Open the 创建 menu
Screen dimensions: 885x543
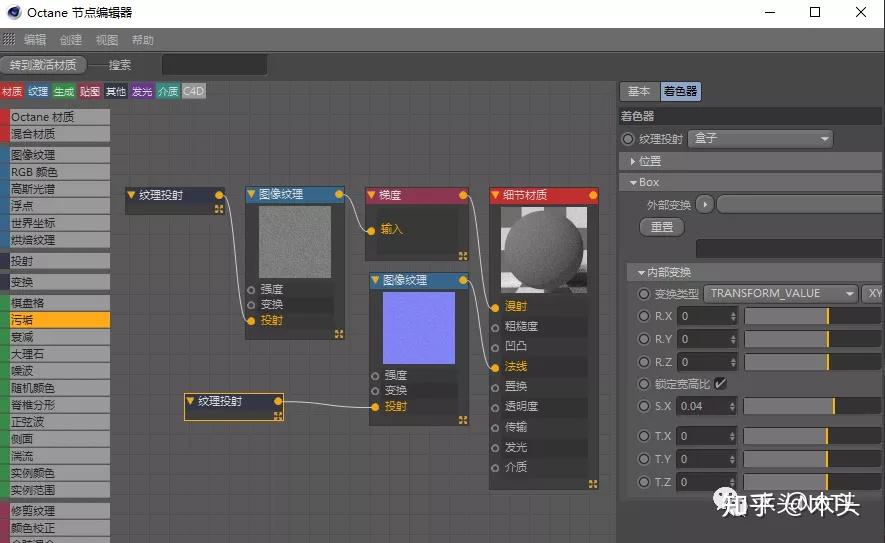click(x=71, y=40)
